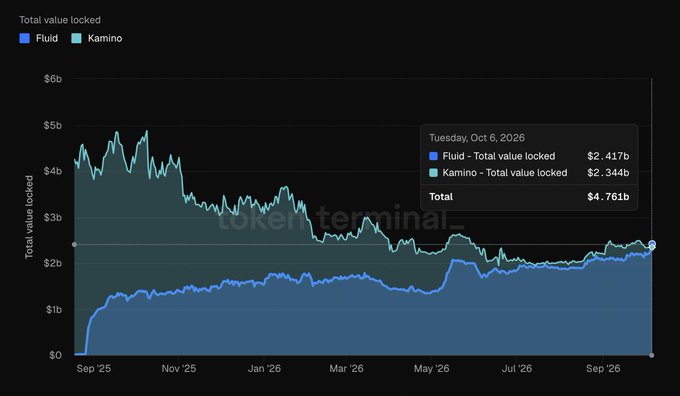Viewport: 680px width, 396px height.
Task: Click the tooltip date 'Tuesday, Oct 6, 2026'
Action: (x=477, y=138)
